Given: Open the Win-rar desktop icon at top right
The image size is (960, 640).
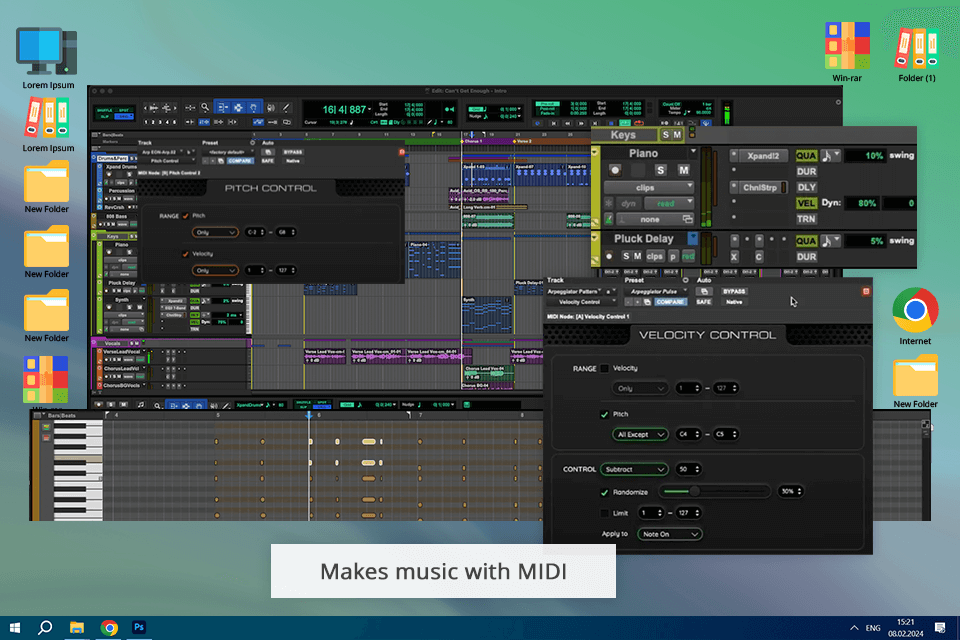Looking at the screenshot, I should [x=847, y=51].
